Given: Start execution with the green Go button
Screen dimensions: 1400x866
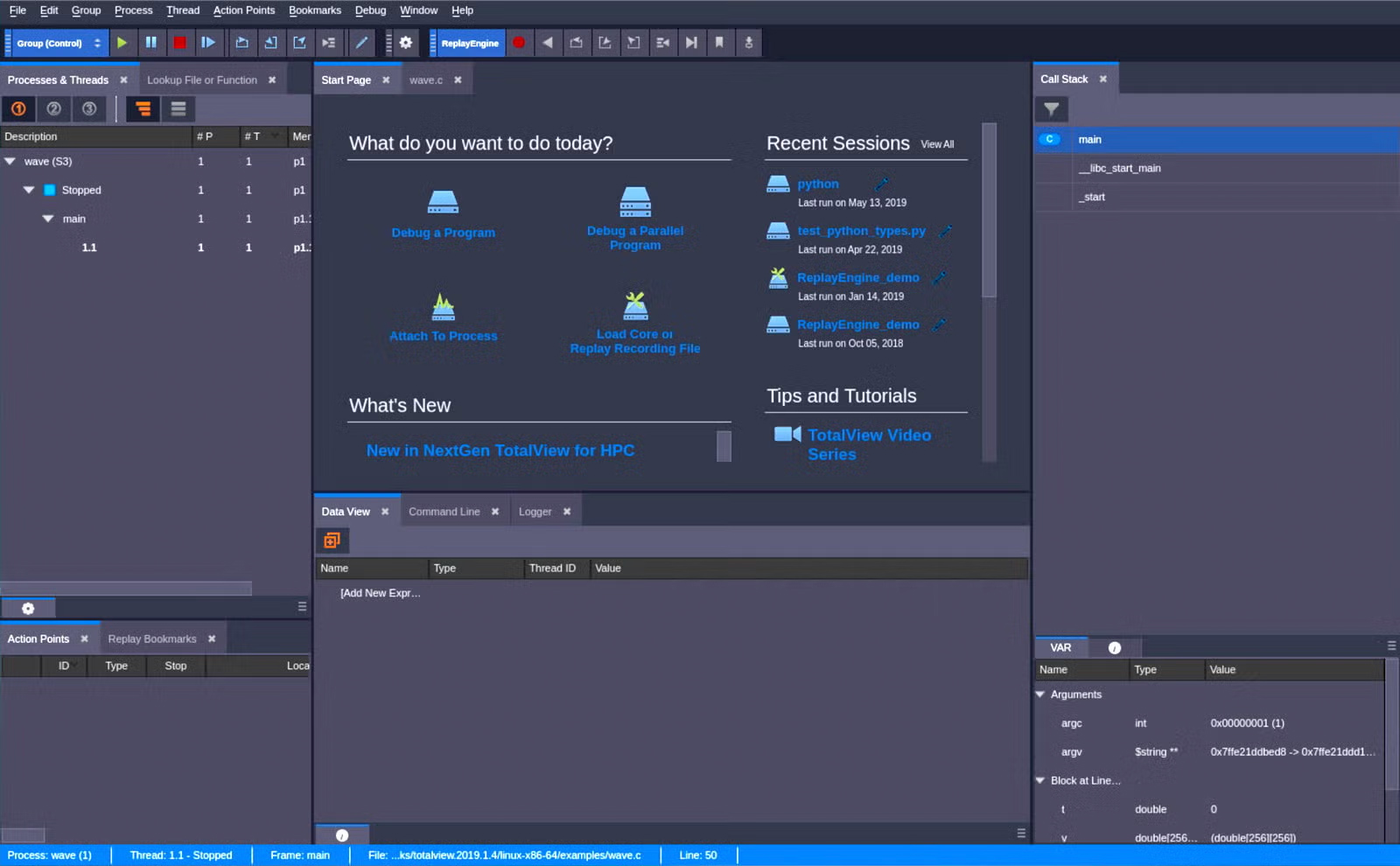Looking at the screenshot, I should pyautogui.click(x=122, y=42).
